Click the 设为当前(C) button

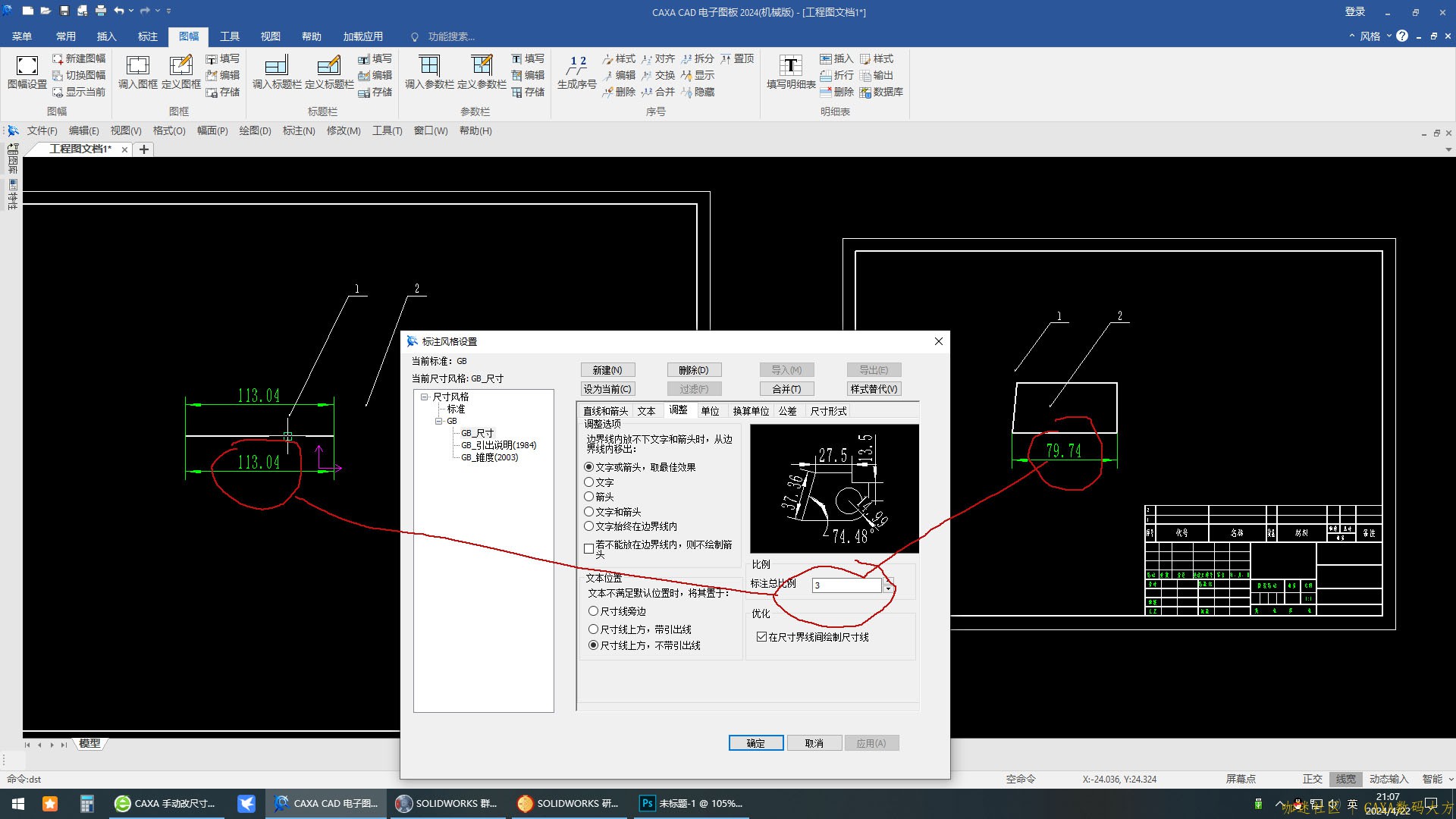click(607, 389)
